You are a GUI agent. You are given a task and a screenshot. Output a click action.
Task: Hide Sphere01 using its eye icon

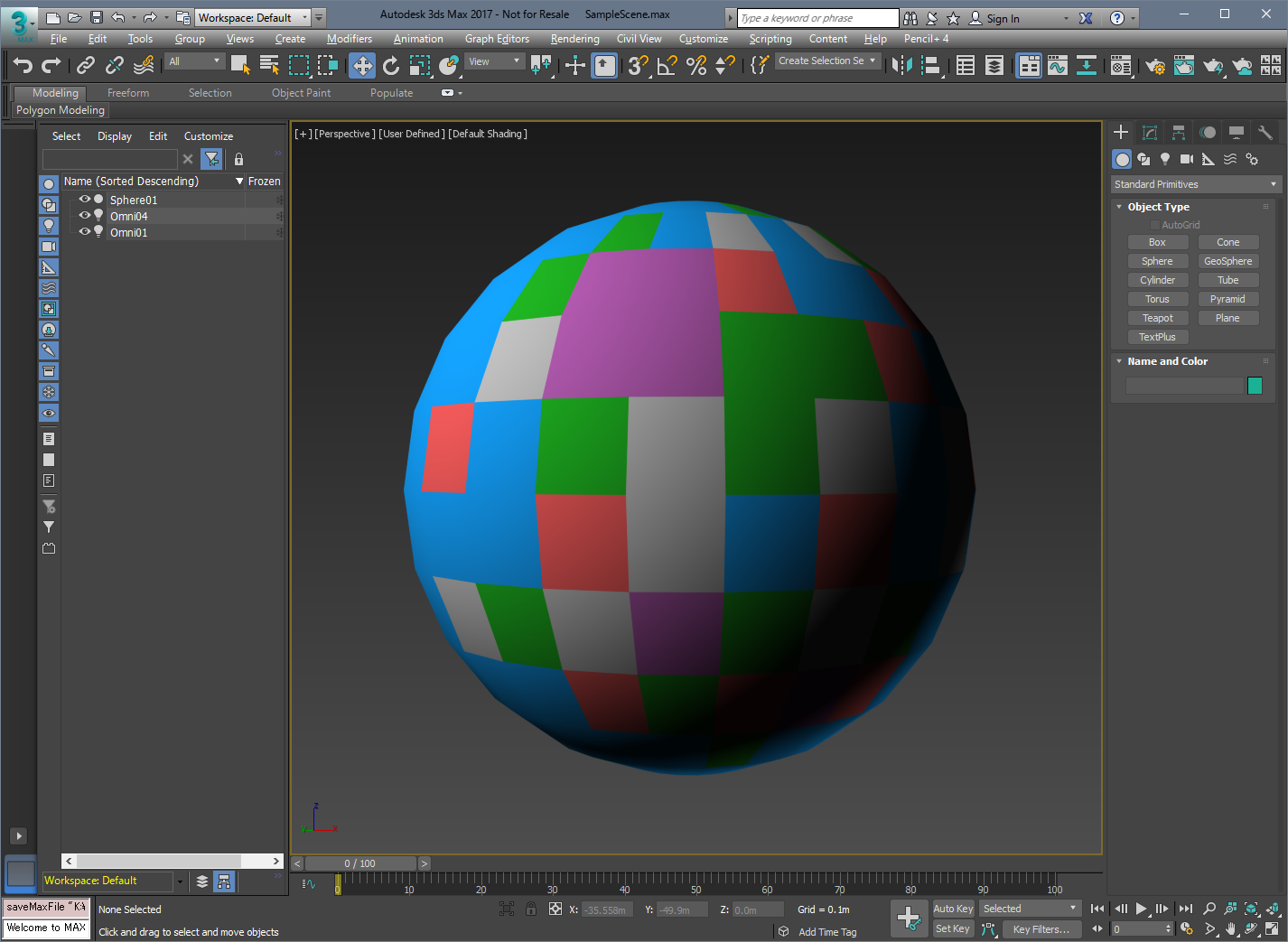[x=84, y=200]
